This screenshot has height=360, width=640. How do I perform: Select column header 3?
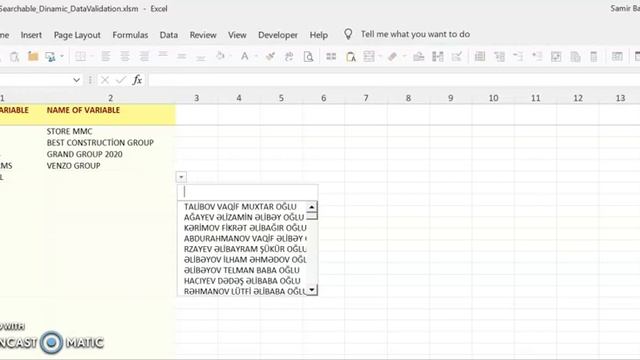(197, 98)
